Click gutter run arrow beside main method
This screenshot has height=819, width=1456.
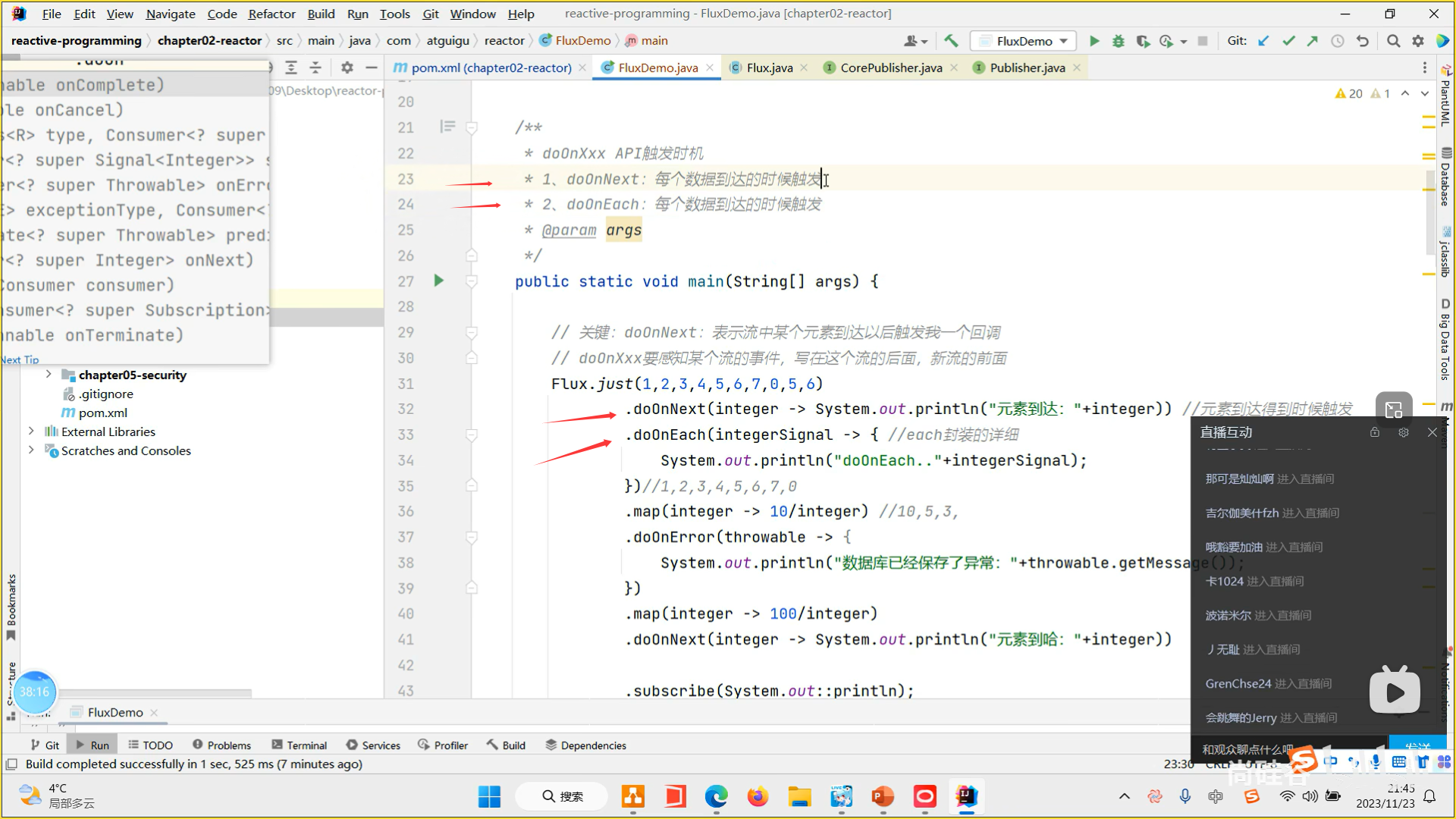[x=438, y=281]
